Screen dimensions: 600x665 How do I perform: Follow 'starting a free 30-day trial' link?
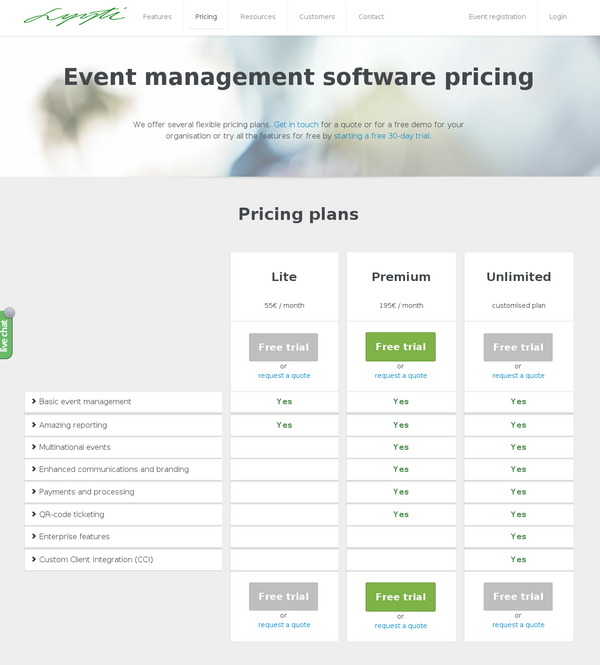[381, 136]
